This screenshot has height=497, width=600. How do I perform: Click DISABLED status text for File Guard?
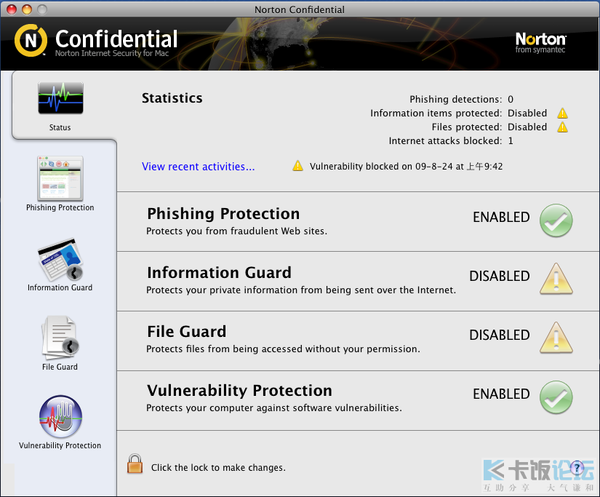(x=500, y=335)
